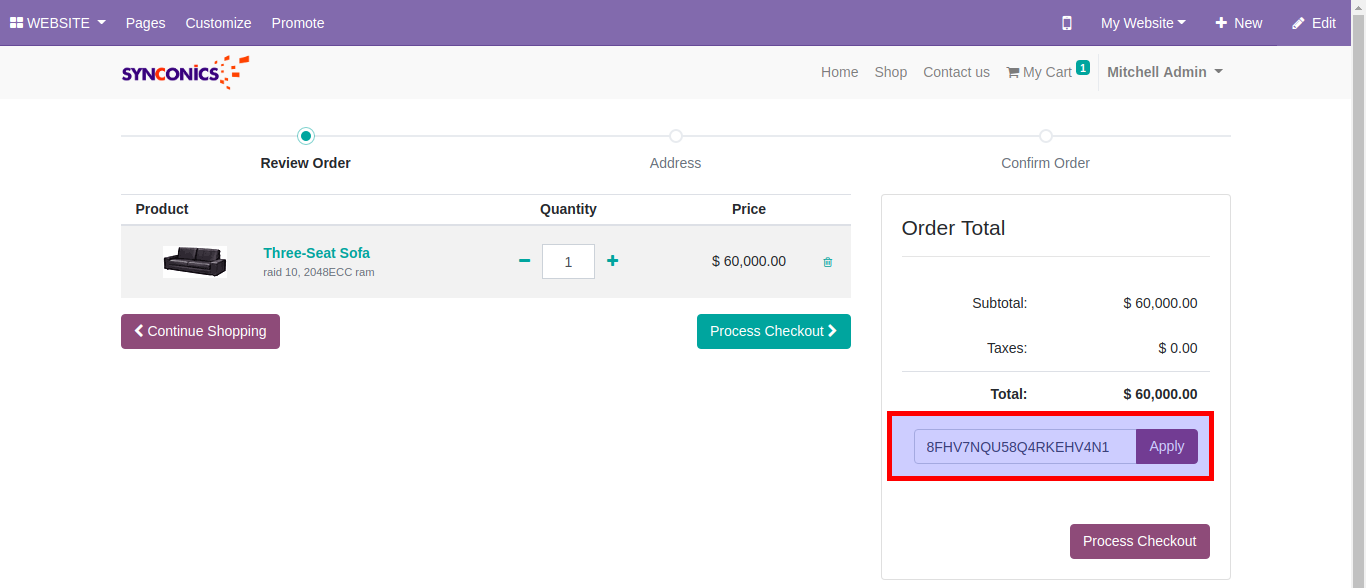The image size is (1366, 588).
Task: Open the Pages menu
Action: (x=145, y=23)
